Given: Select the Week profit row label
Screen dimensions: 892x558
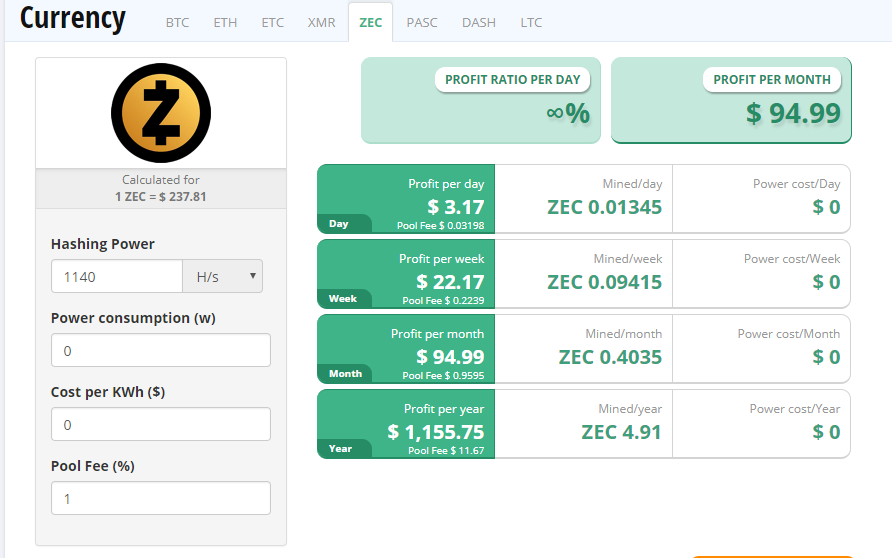Looking at the screenshot, I should tap(343, 299).
